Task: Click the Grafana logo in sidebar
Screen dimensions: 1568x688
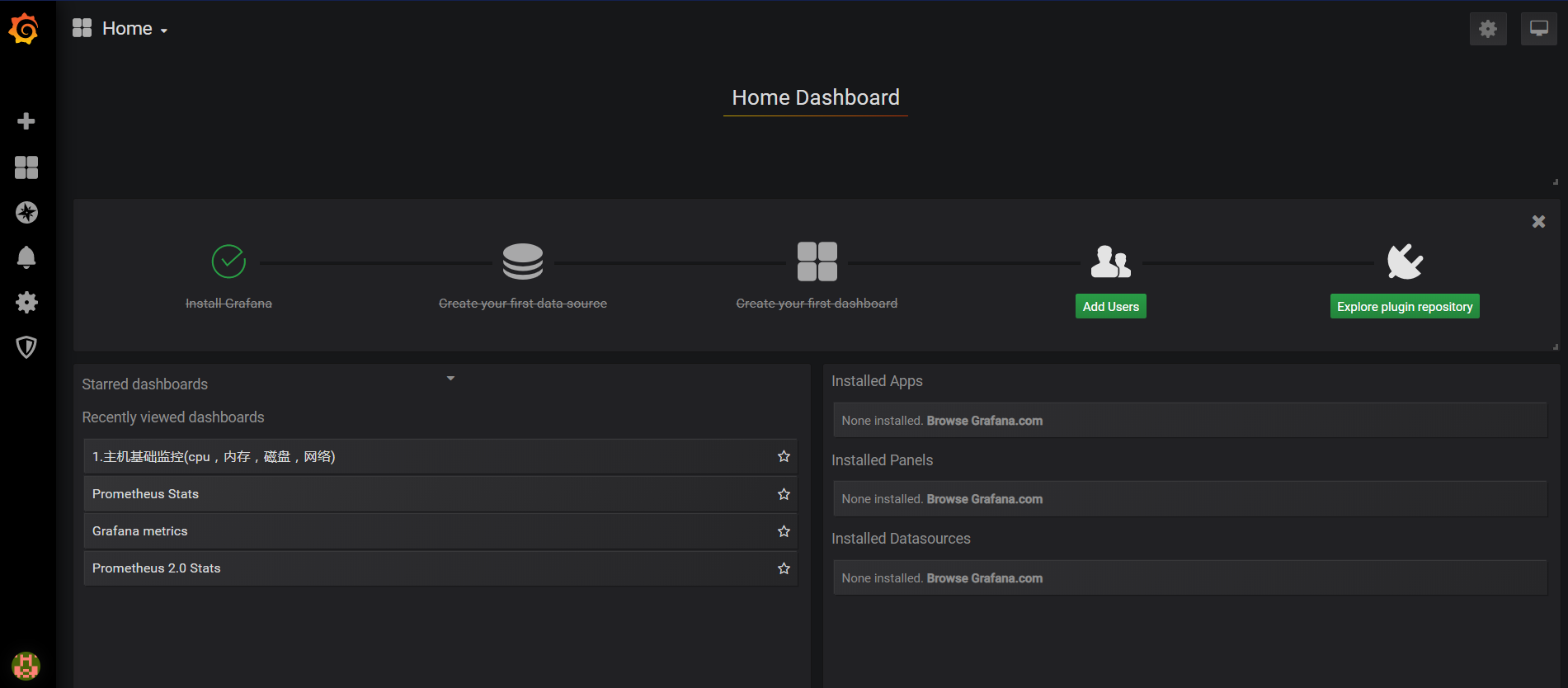Action: (24, 29)
